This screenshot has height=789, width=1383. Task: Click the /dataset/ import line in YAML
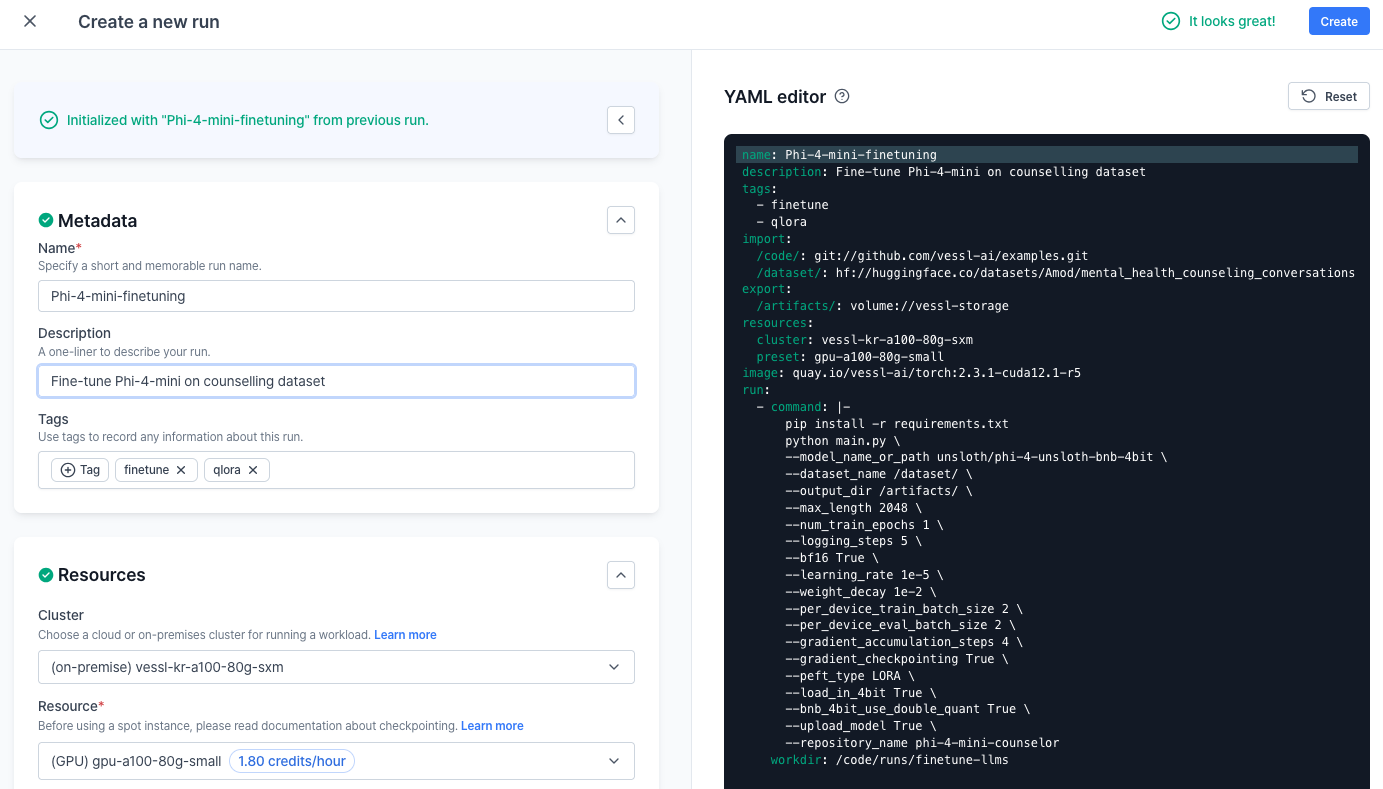click(x=1055, y=273)
